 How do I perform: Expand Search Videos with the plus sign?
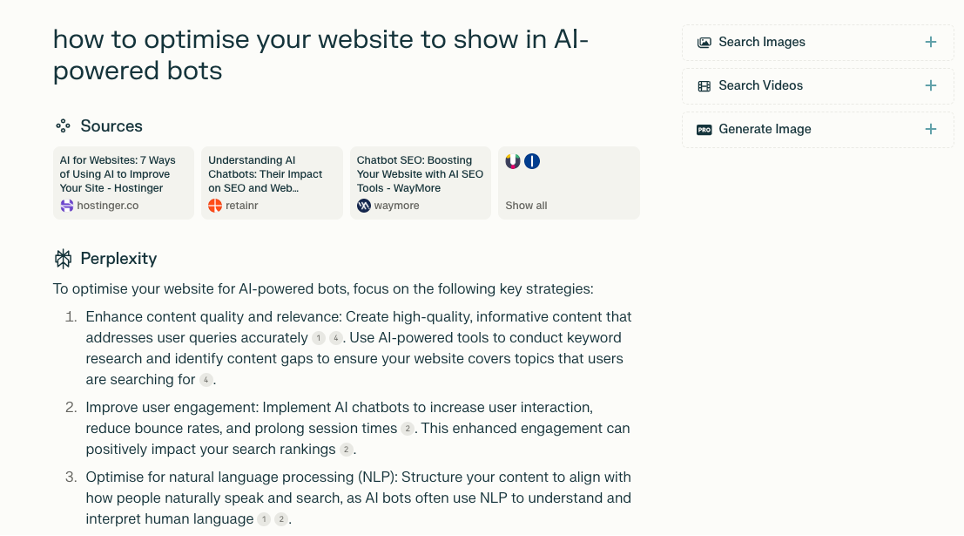coord(931,85)
